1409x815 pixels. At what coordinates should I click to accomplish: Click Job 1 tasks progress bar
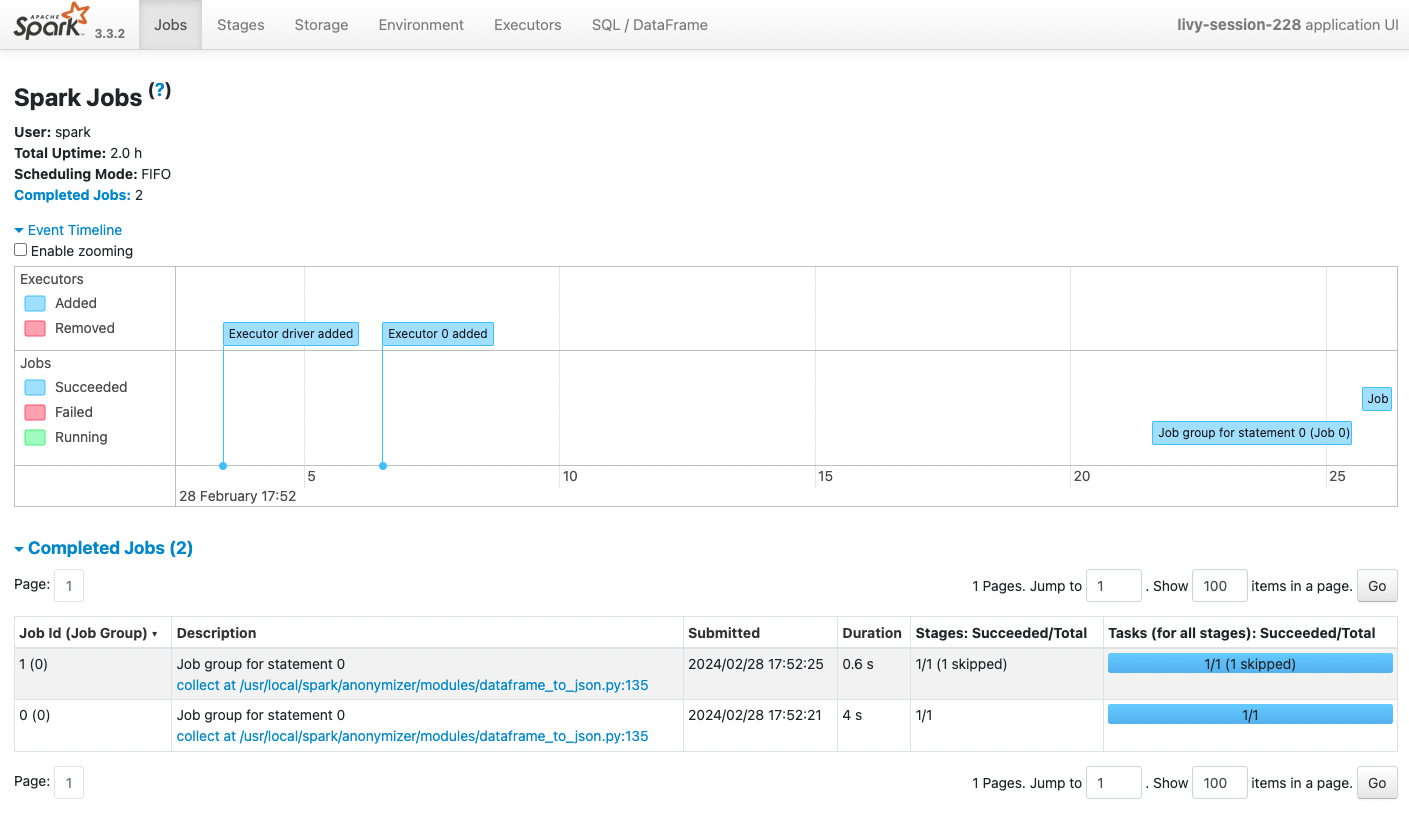point(1249,664)
